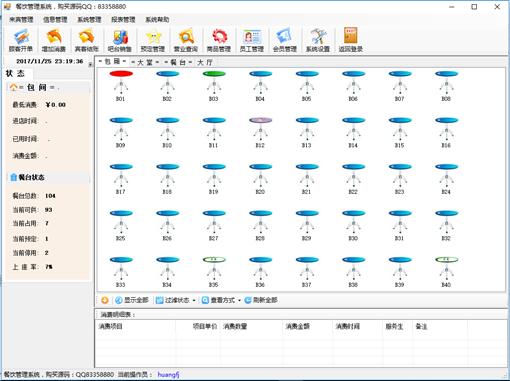Open the 报表管理 menu
The height and width of the screenshot is (381, 510).
tap(123, 20)
